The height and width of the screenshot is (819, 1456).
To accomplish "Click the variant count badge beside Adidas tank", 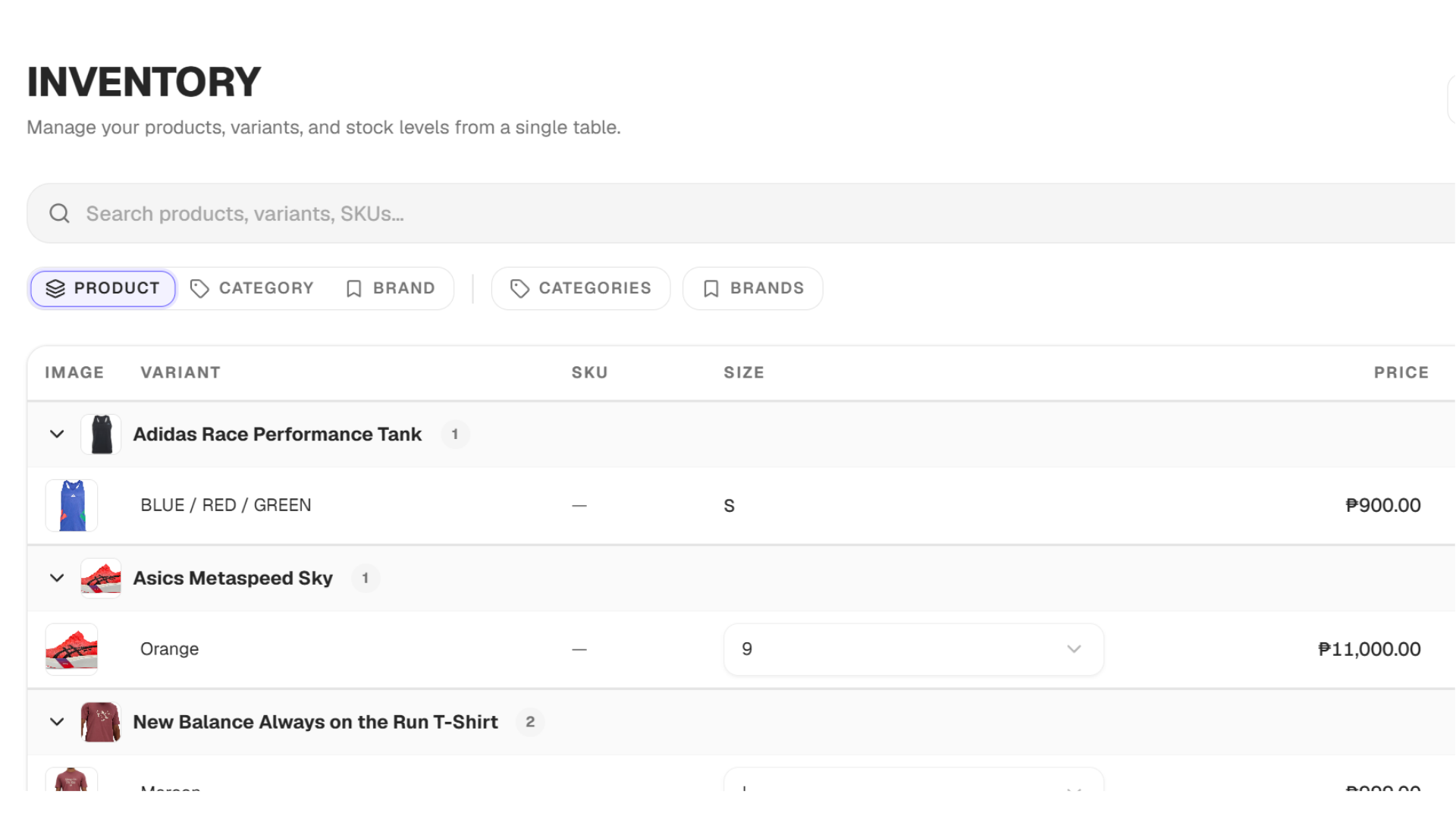I will point(455,435).
